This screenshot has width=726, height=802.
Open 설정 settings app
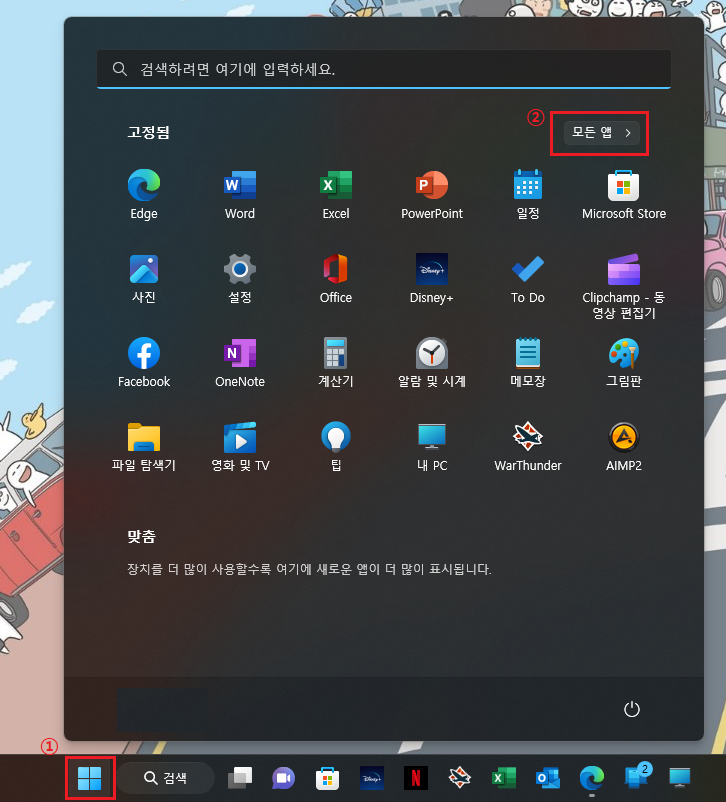tap(239, 279)
